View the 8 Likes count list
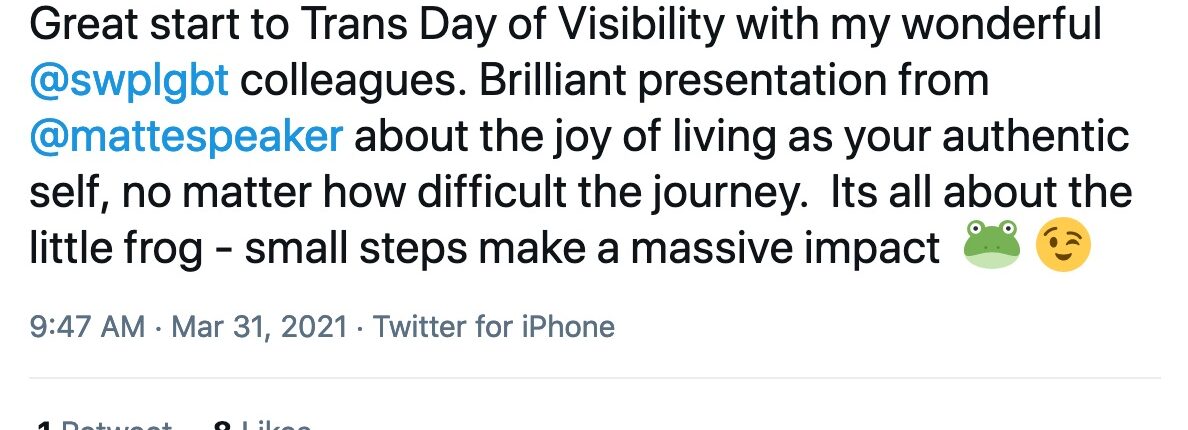1188x430 pixels. (262, 425)
